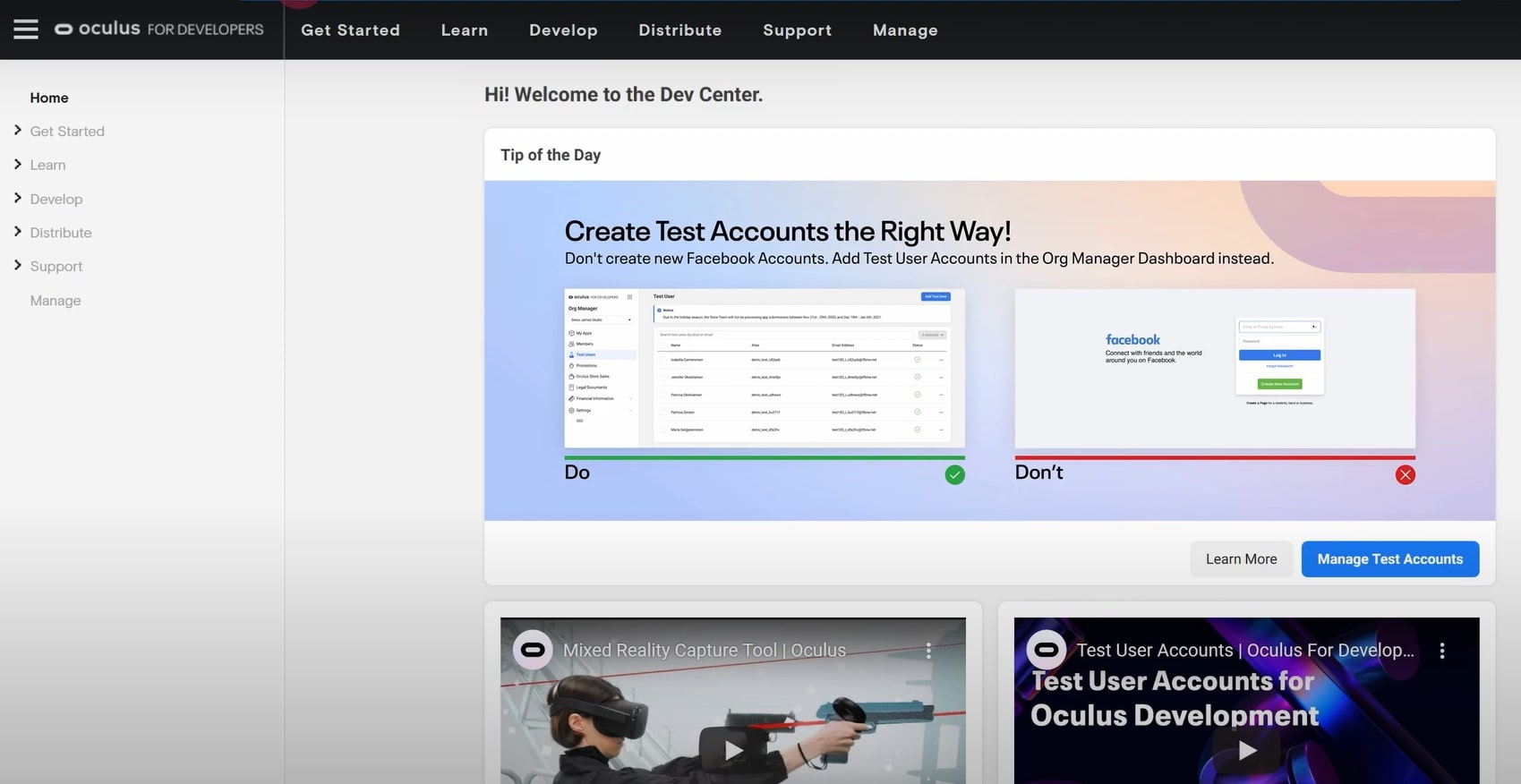Image resolution: width=1521 pixels, height=784 pixels.
Task: Click the red X icon under Don't
Action: (x=1405, y=475)
